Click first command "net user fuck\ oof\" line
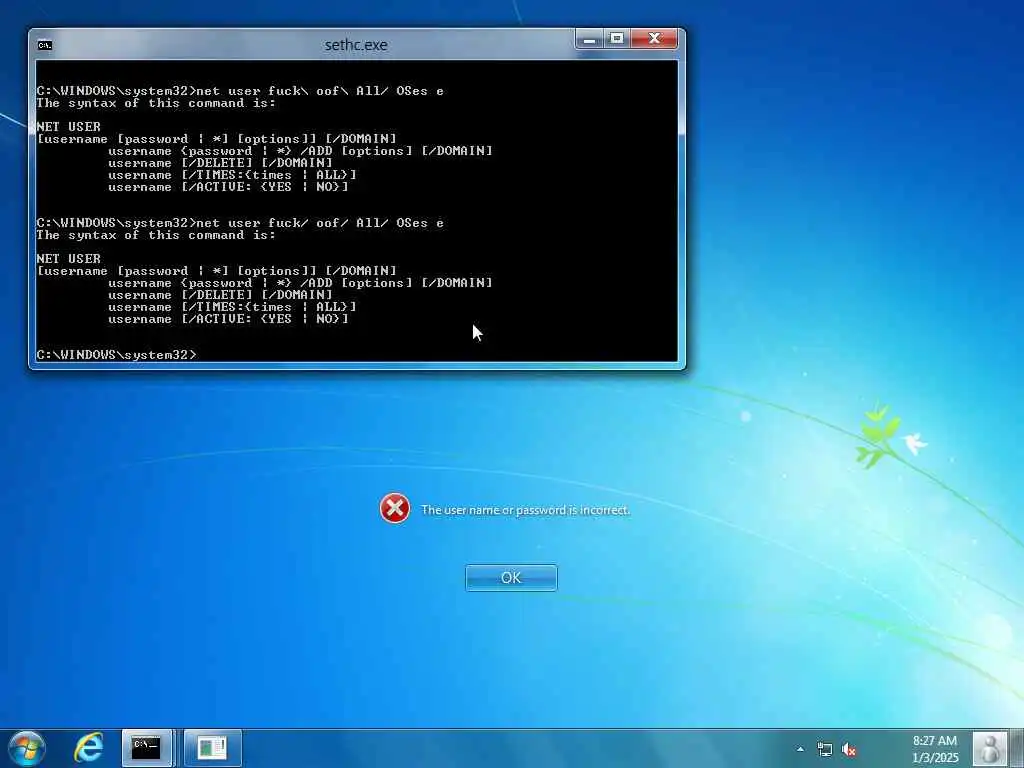Screen dimensions: 1024x768 tap(240, 91)
